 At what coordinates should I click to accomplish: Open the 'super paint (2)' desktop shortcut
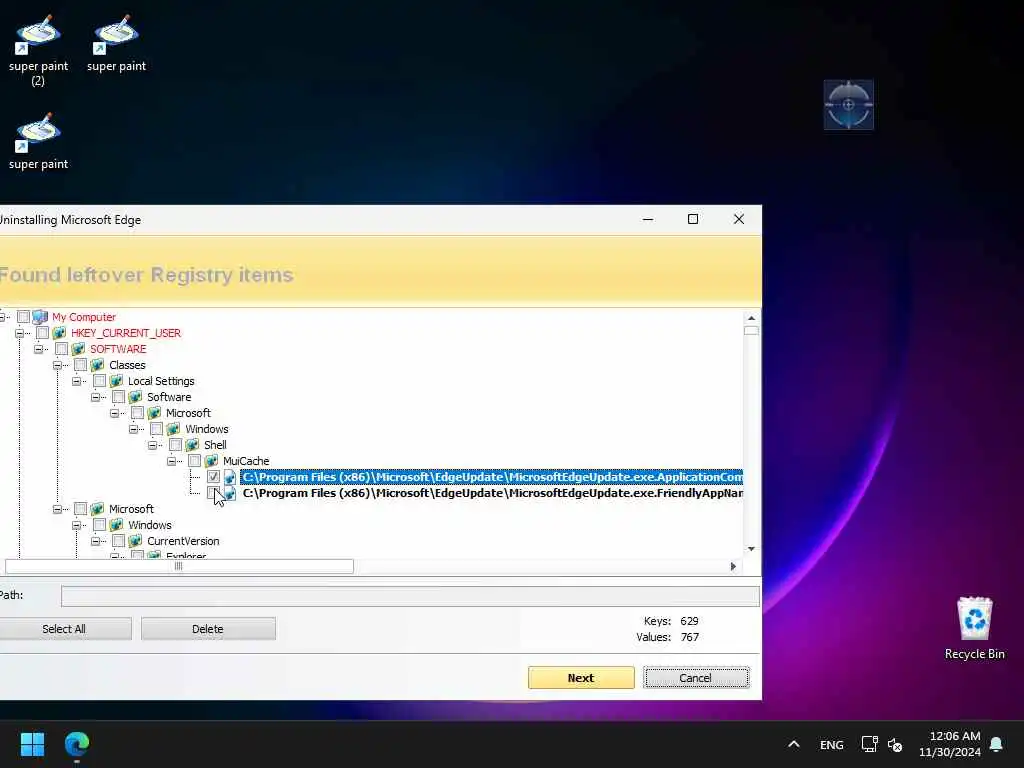point(38,51)
